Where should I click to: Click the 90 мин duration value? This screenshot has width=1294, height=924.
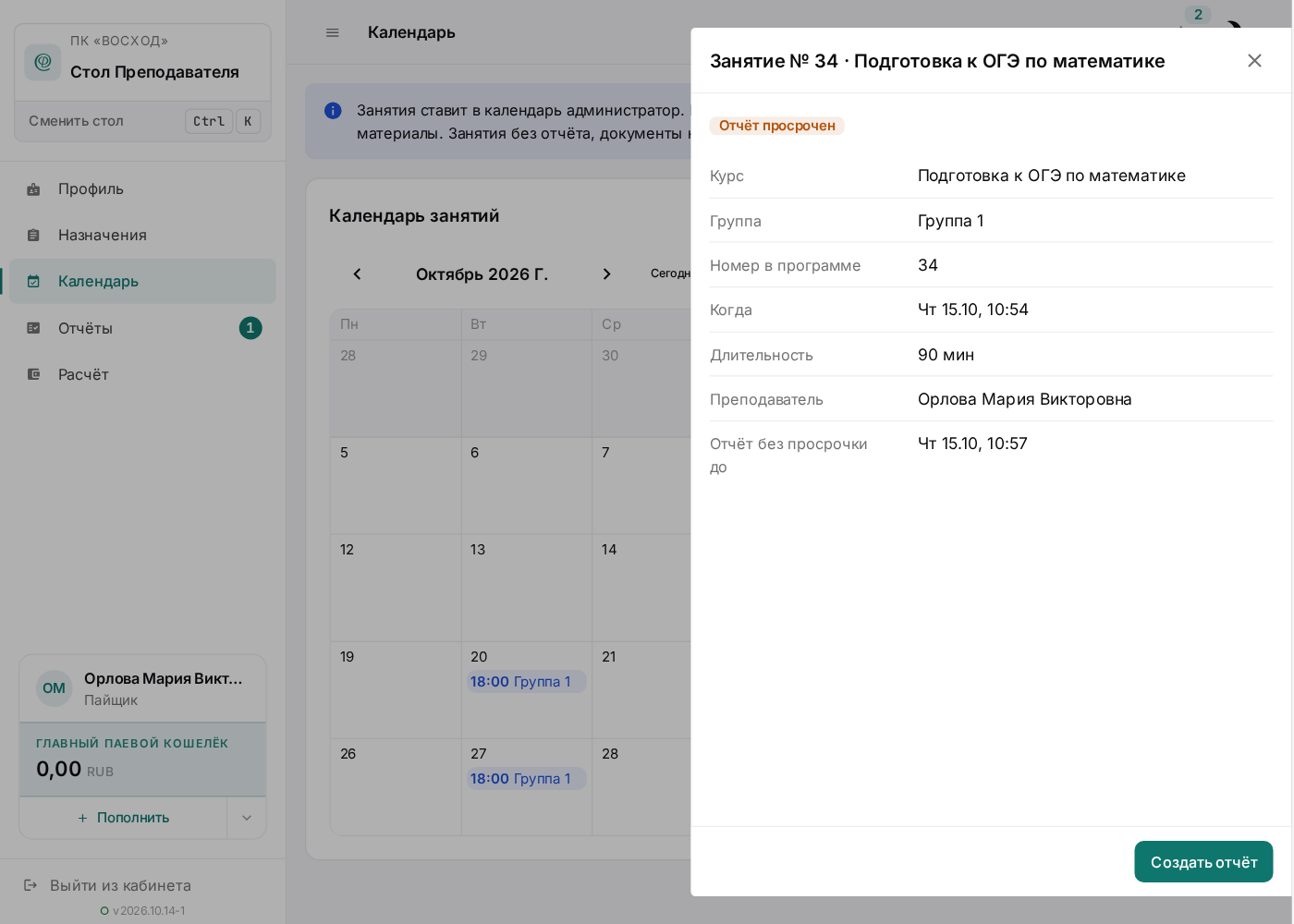pyautogui.click(x=946, y=355)
